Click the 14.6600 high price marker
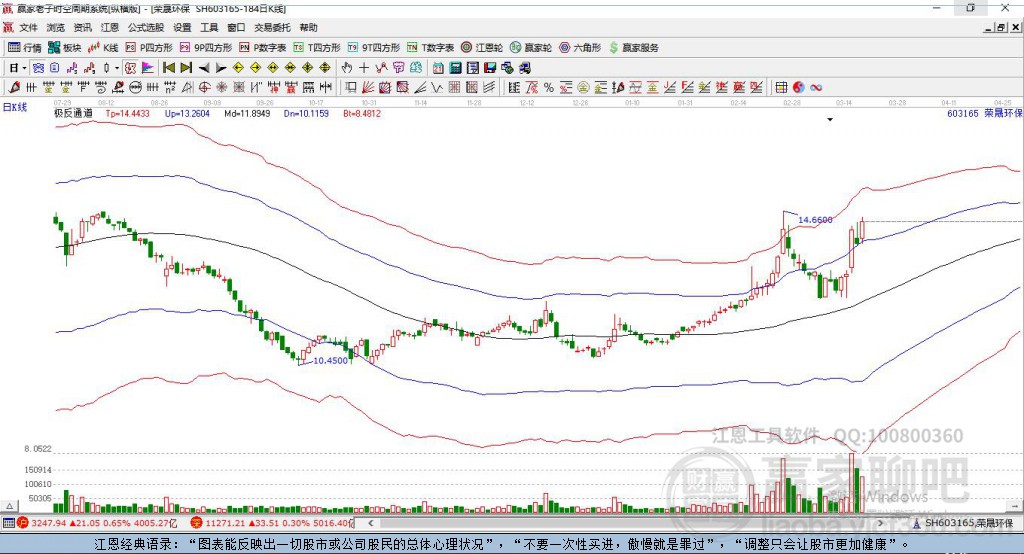This screenshot has width=1024, height=554. 815,220
